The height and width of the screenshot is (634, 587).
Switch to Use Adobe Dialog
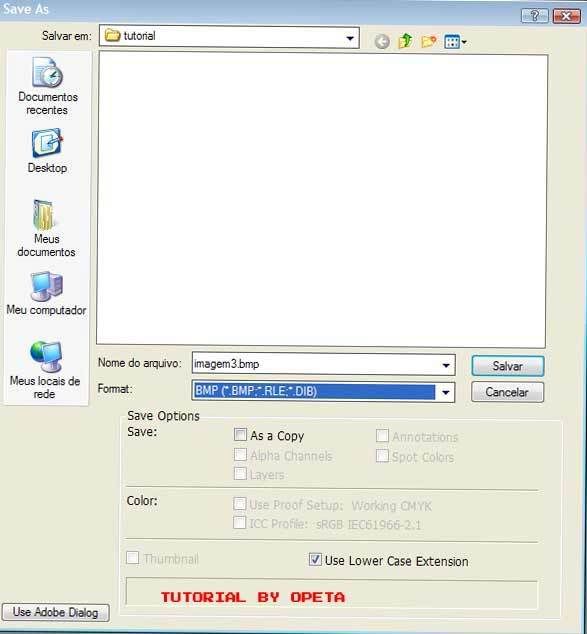click(x=55, y=613)
